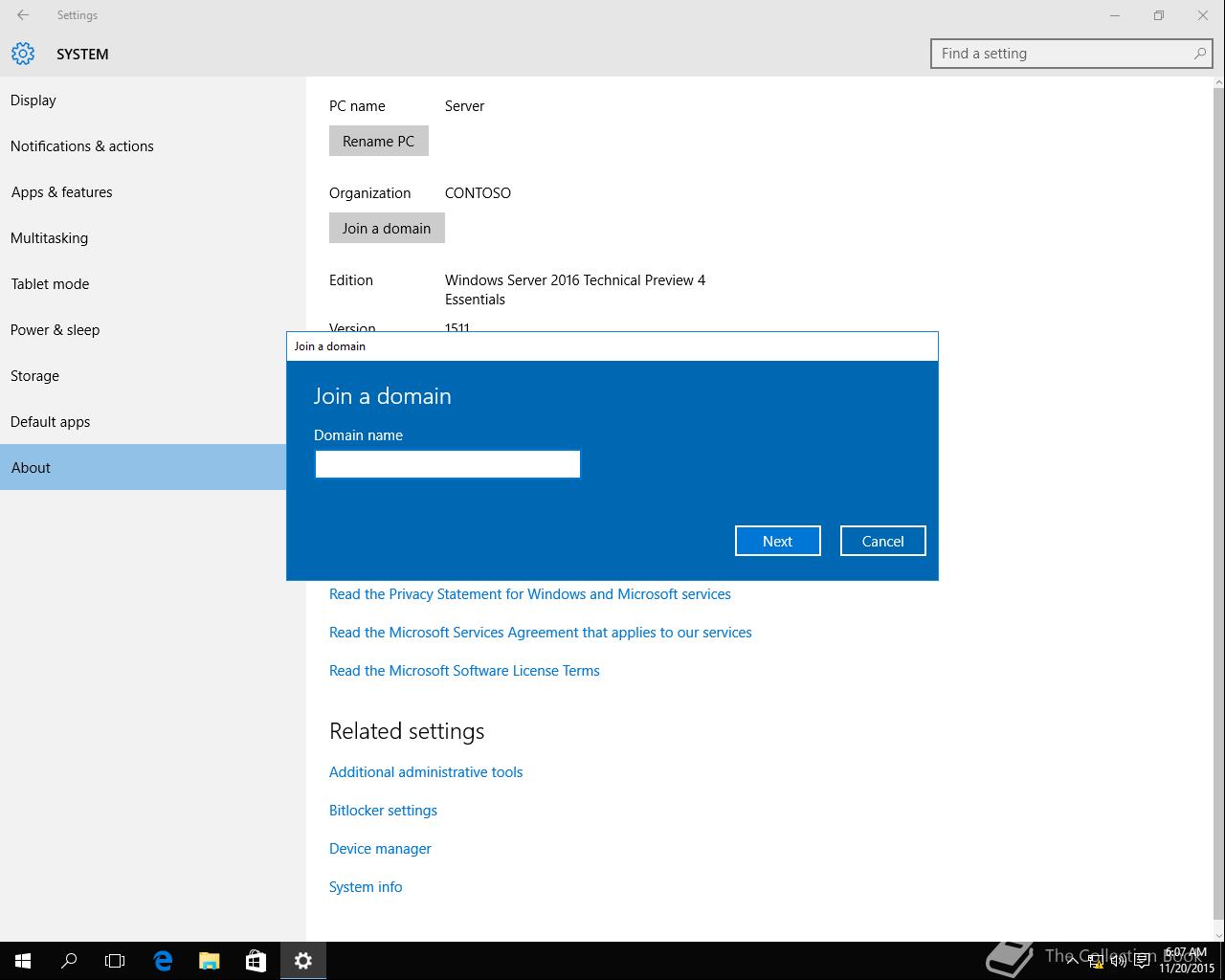
Task: Click the back arrow in Settings
Action: click(23, 15)
